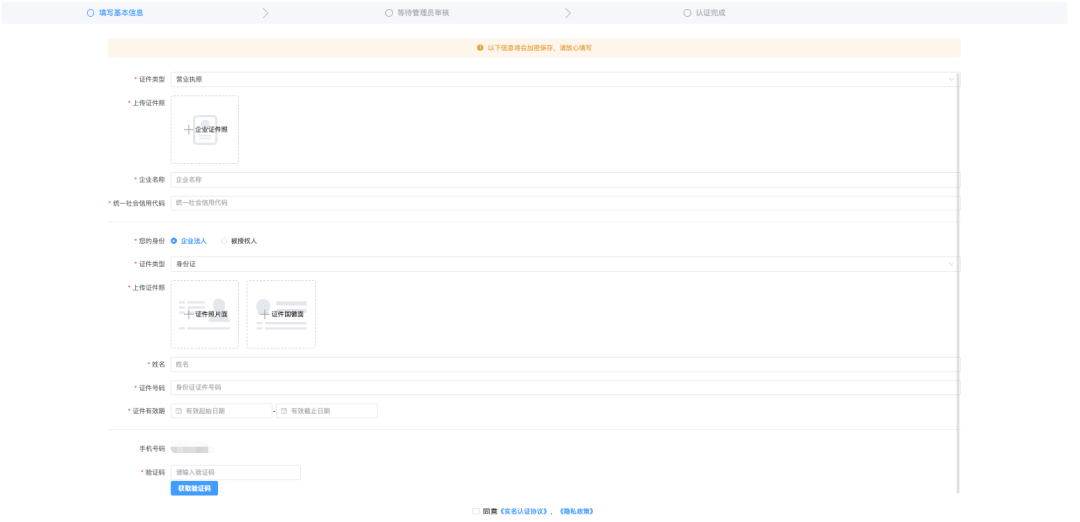
Task: Click the 企业名称 input field
Action: (x=565, y=180)
